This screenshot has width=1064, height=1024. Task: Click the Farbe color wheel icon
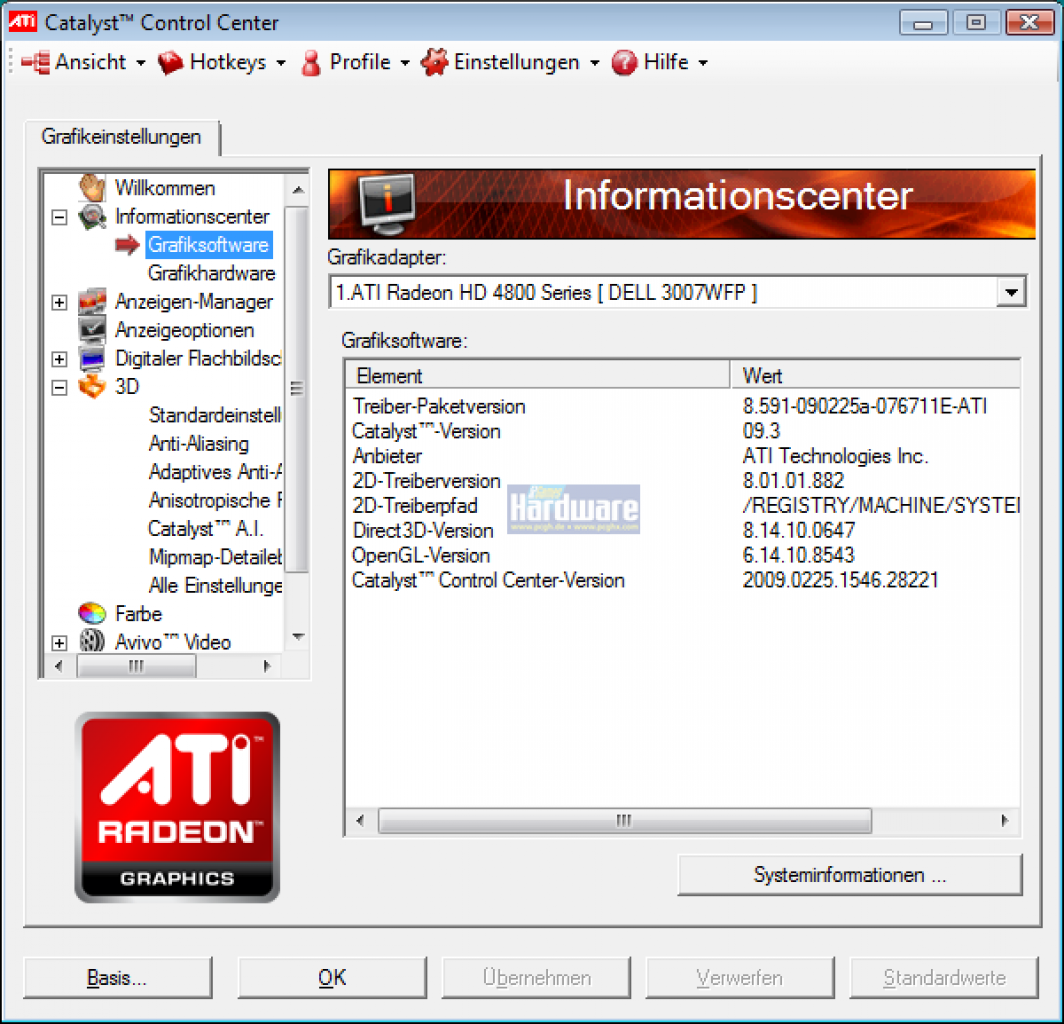pos(92,613)
